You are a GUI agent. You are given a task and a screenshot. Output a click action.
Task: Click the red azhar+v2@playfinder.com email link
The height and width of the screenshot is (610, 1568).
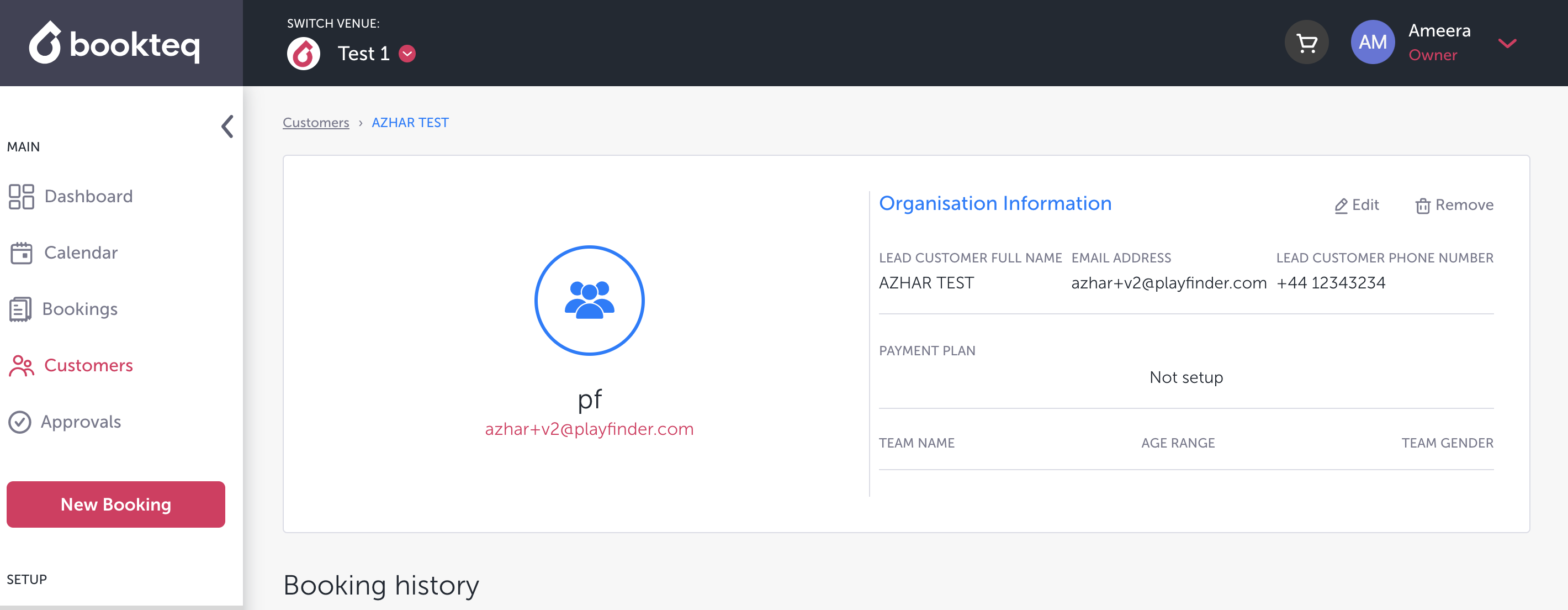tap(589, 429)
